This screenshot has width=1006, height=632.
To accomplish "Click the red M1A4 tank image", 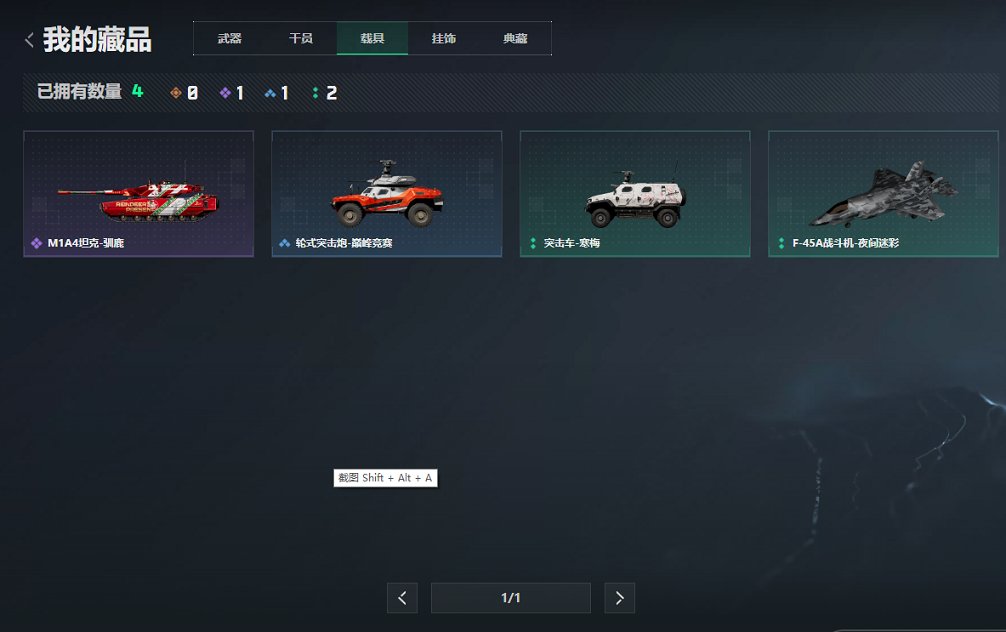I will click(138, 201).
